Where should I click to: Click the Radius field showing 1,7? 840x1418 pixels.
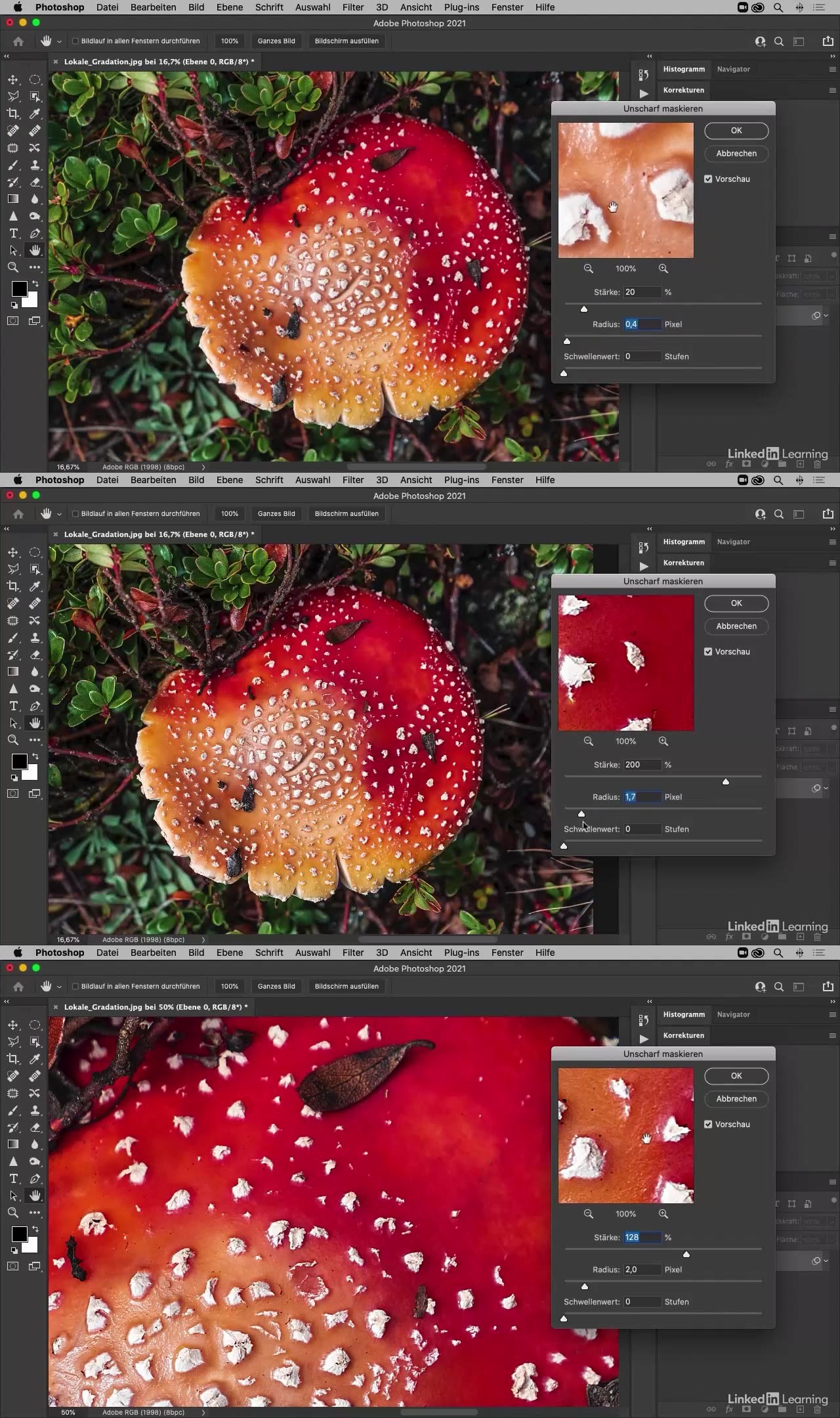click(642, 797)
